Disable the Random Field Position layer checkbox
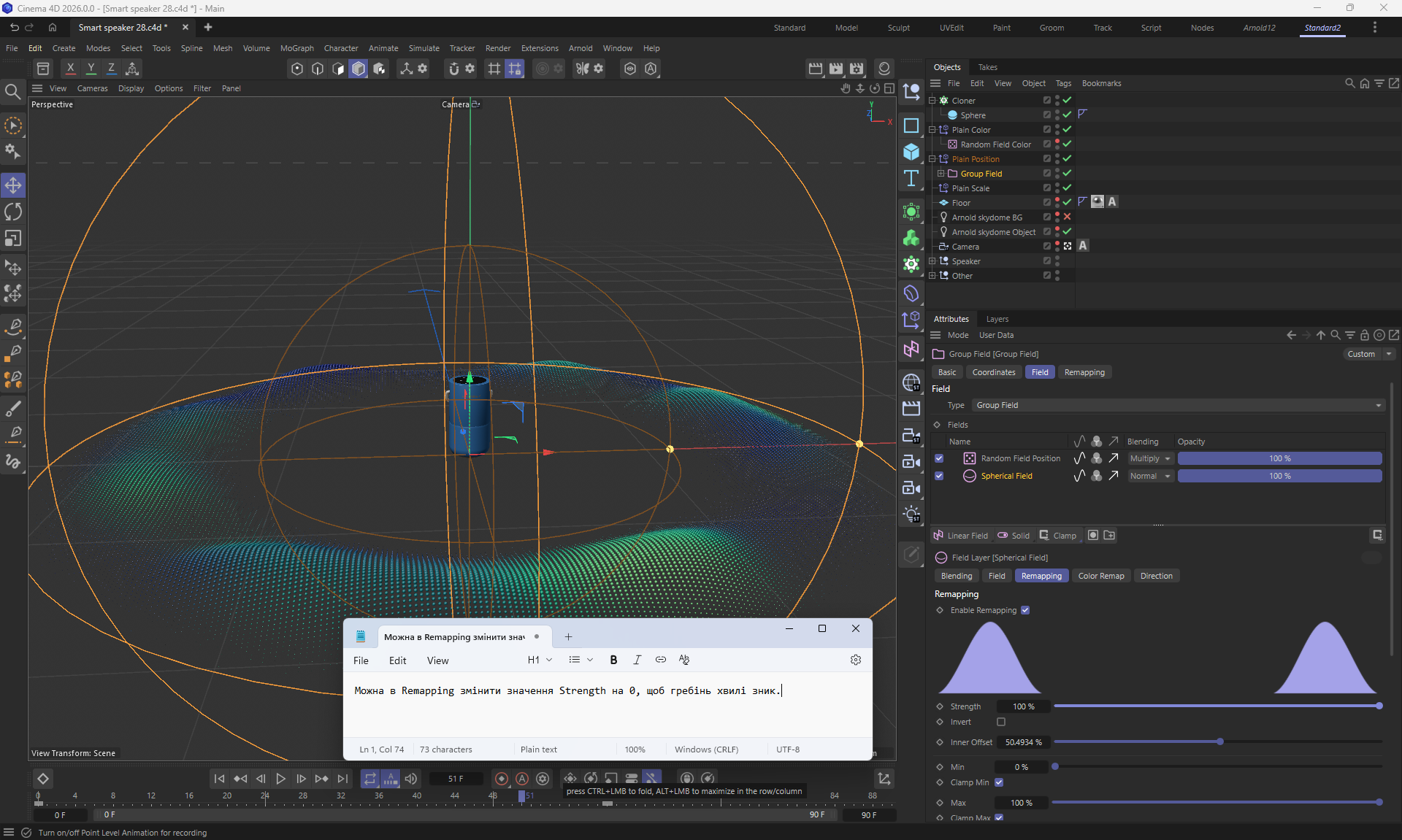 point(939,458)
